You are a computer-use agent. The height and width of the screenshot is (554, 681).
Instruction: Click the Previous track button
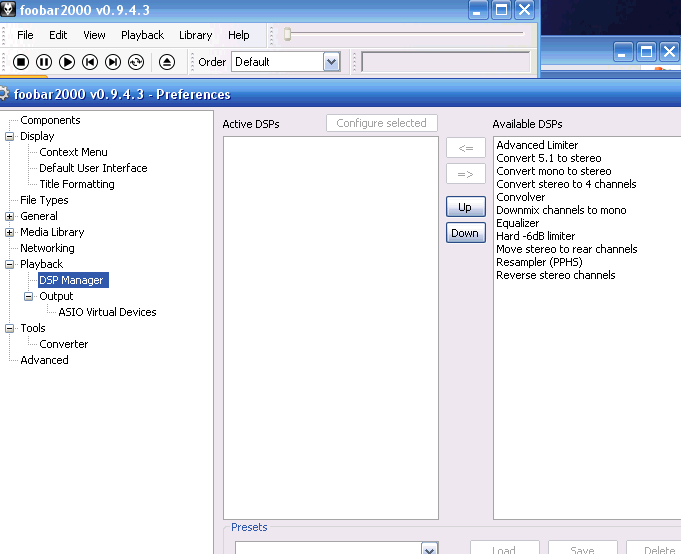click(x=90, y=62)
